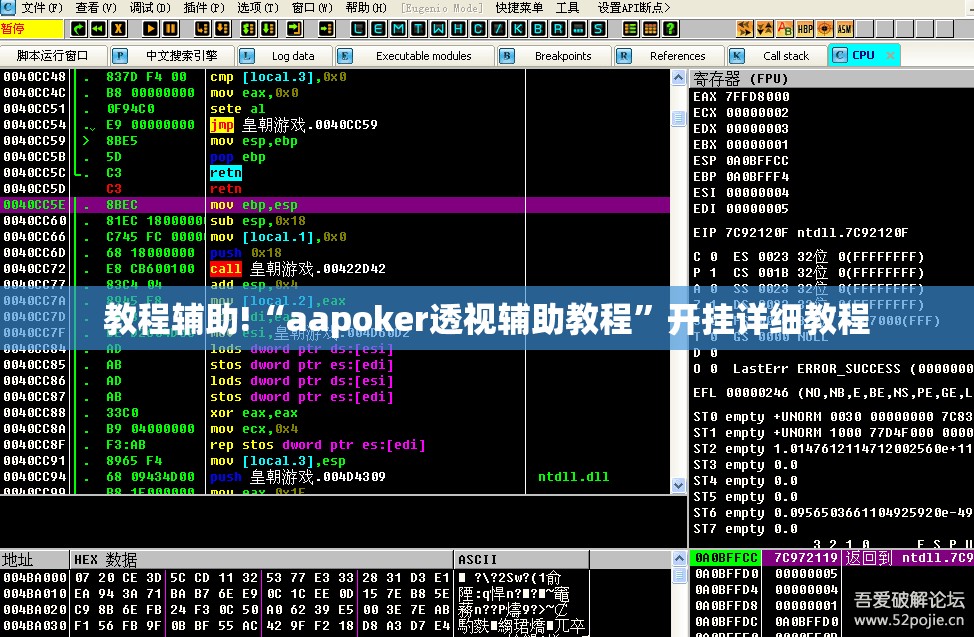
Task: Switch to the Executable modules tab
Action: point(415,56)
